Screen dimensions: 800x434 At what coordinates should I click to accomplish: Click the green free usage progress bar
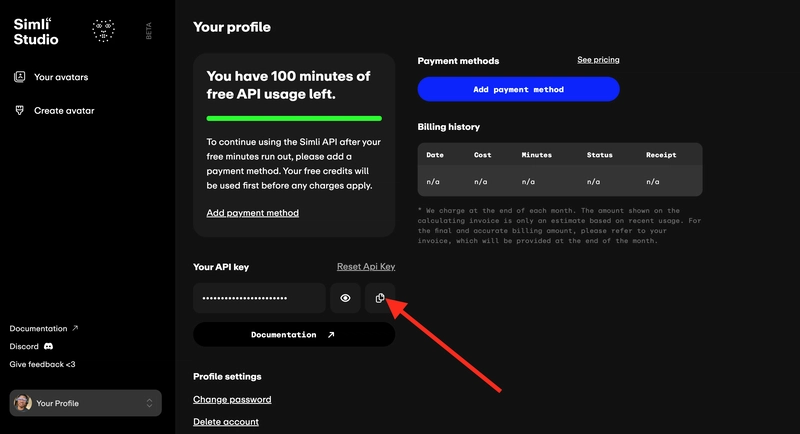click(x=294, y=118)
